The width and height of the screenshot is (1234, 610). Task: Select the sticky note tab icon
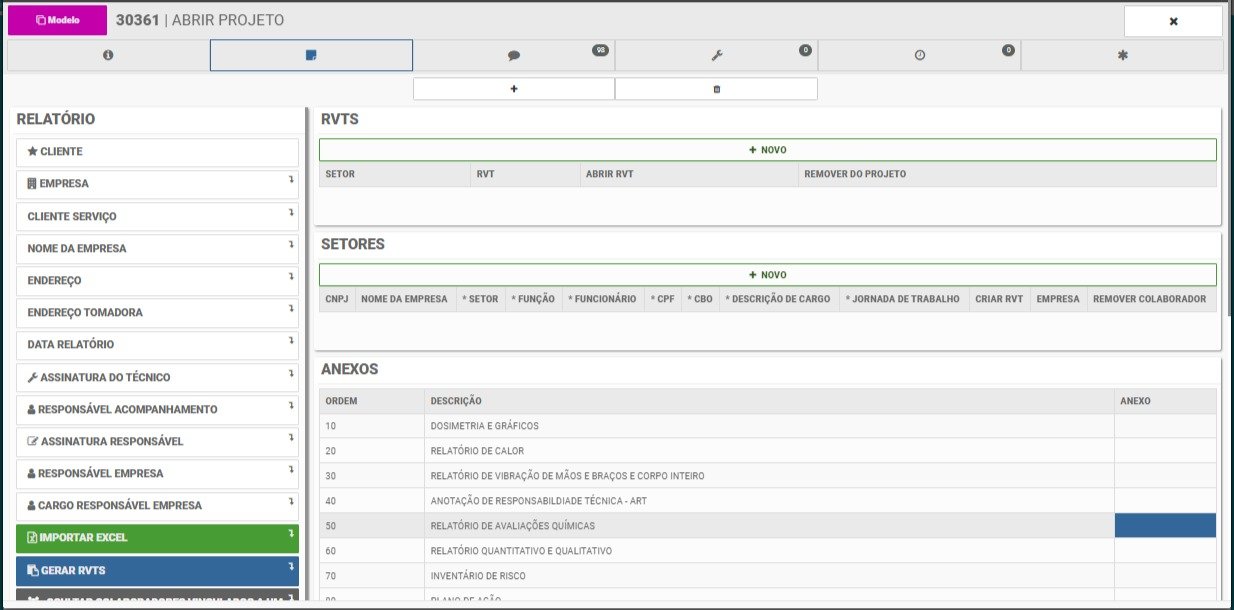pos(311,56)
